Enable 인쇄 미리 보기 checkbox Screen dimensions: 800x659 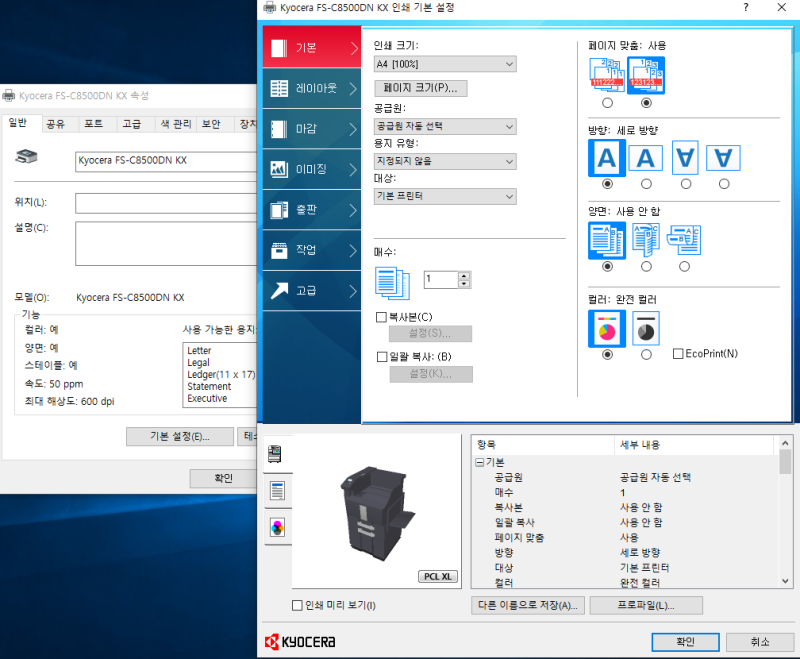coord(297,605)
